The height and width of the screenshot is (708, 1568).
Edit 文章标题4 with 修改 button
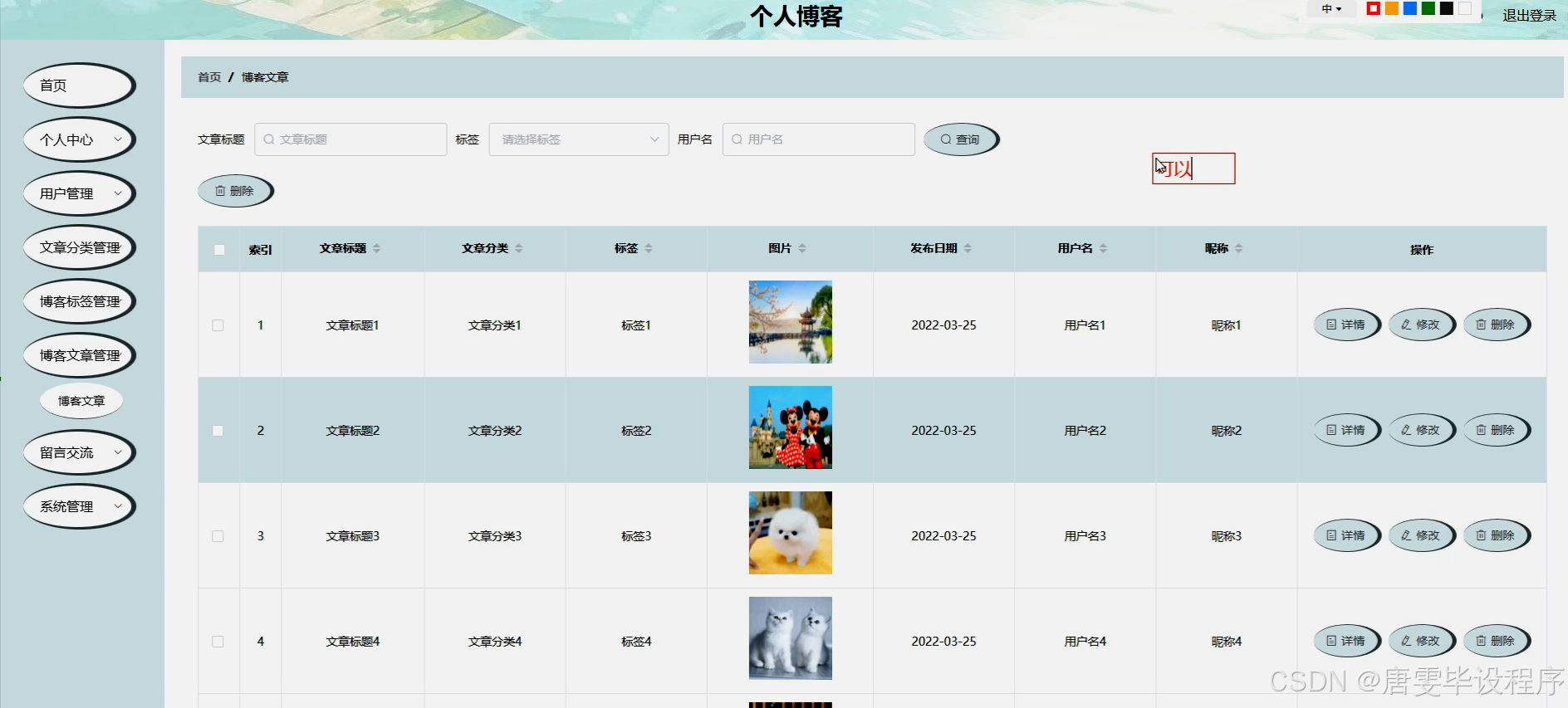tap(1421, 641)
